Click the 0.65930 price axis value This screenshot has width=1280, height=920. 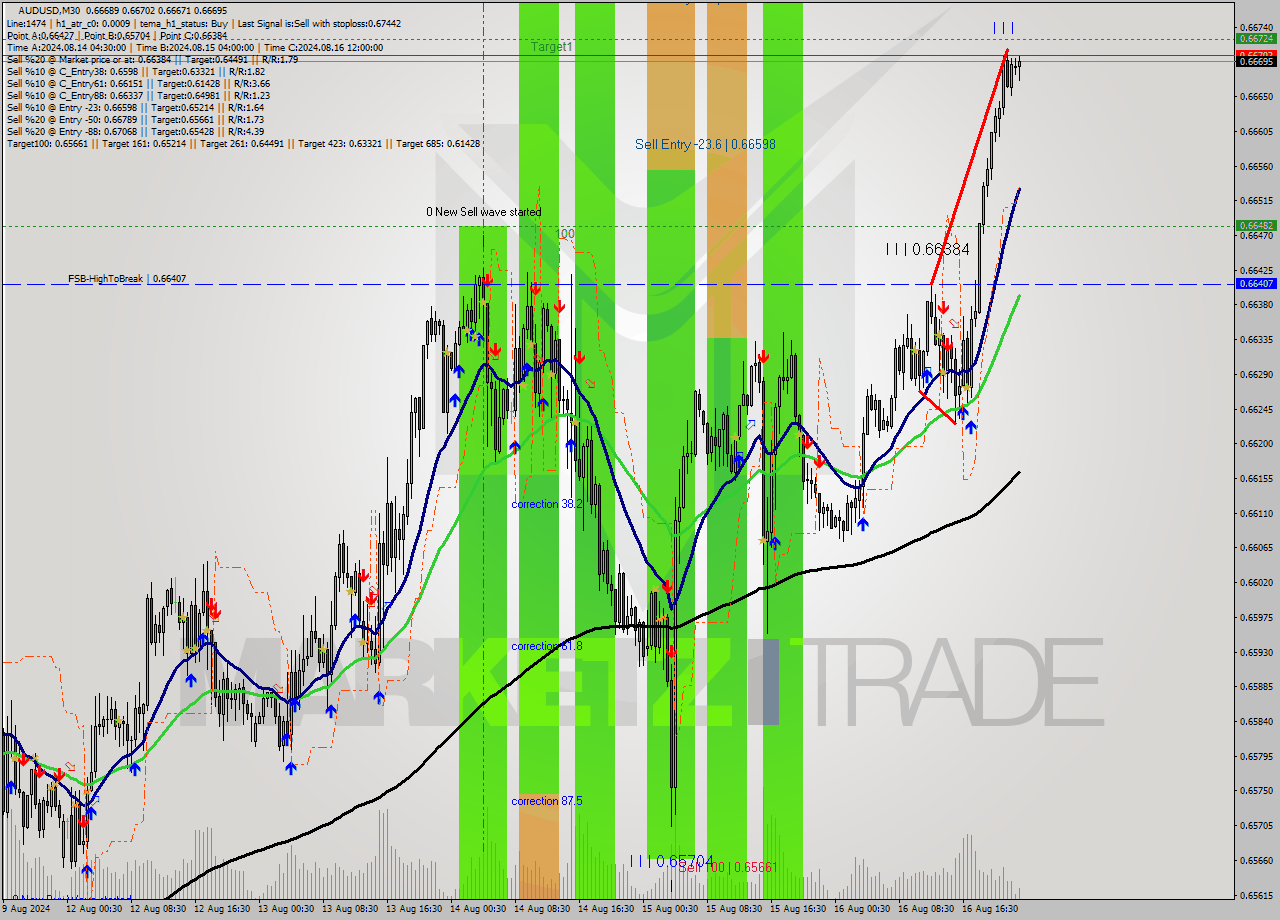[x=1256, y=652]
